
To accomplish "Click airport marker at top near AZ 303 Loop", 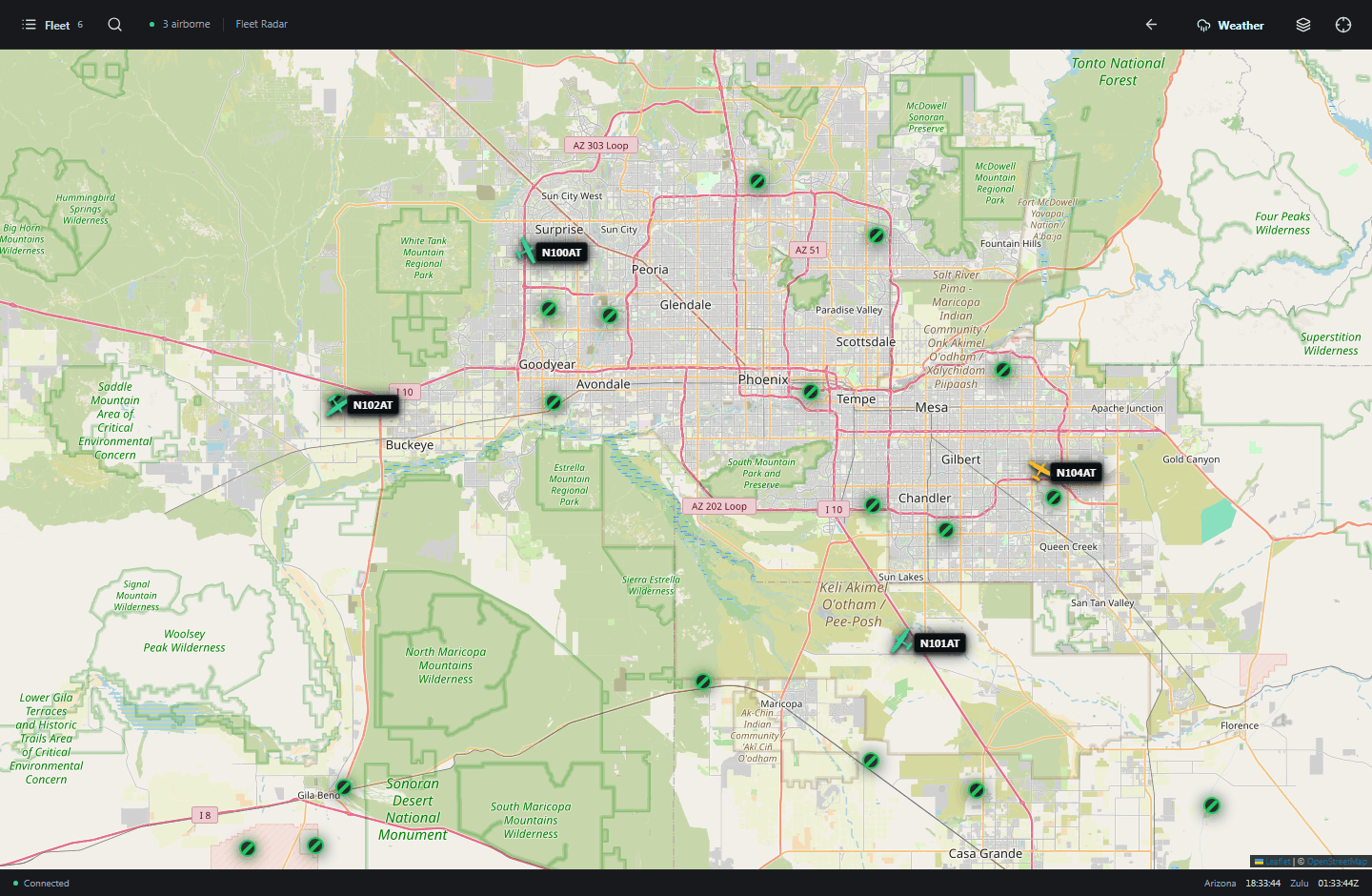I will point(757,180).
